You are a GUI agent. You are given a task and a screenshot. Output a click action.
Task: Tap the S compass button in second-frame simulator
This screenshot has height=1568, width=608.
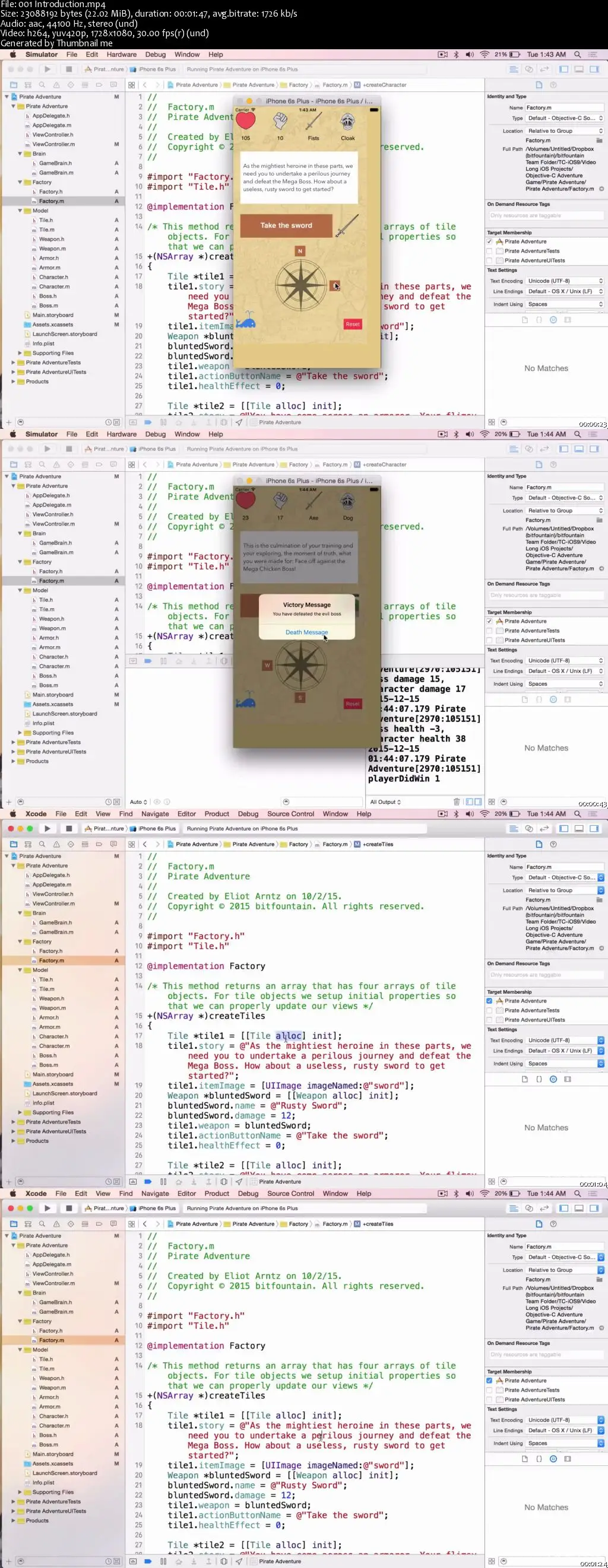(x=300, y=697)
